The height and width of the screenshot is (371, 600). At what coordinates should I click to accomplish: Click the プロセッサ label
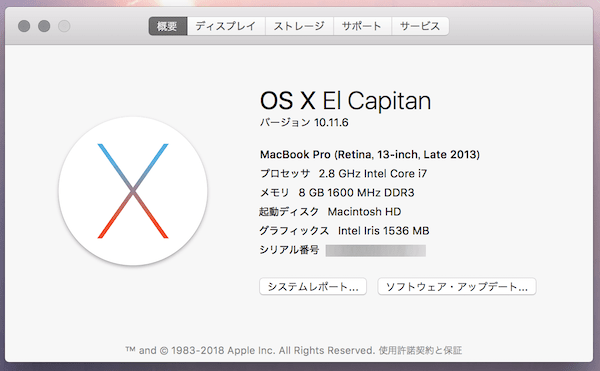pos(285,174)
